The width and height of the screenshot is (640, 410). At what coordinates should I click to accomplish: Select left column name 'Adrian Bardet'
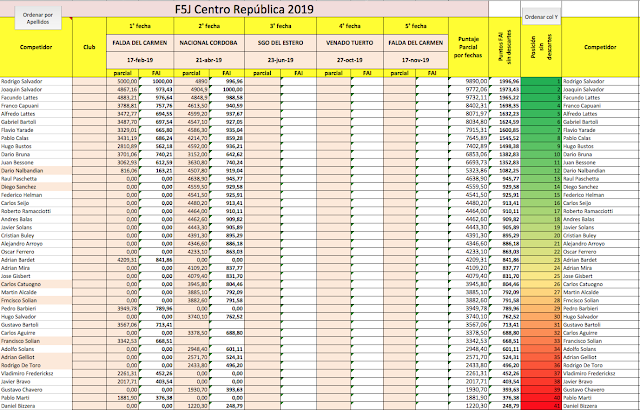(18, 260)
